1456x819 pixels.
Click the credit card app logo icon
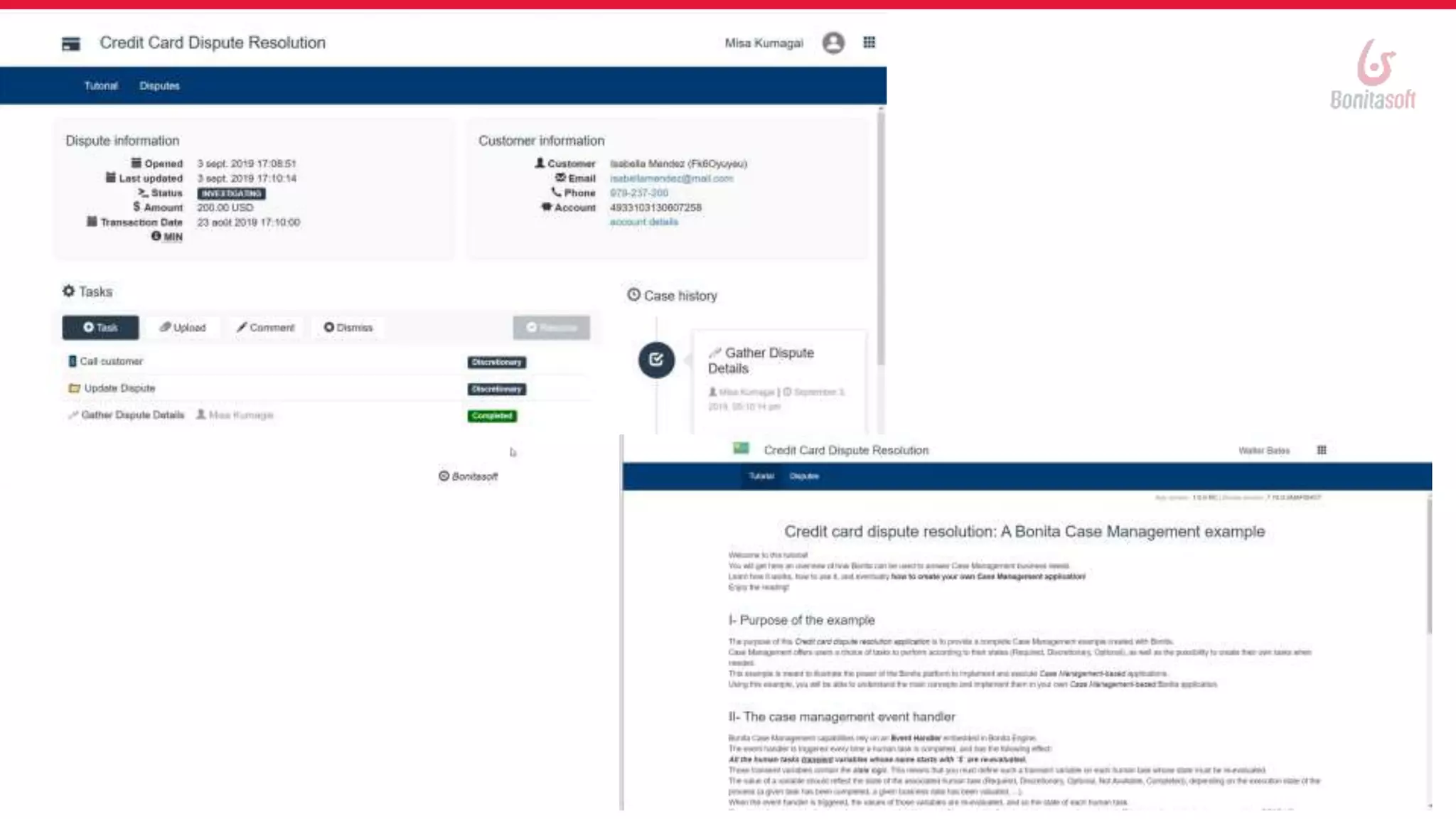pyautogui.click(x=70, y=44)
